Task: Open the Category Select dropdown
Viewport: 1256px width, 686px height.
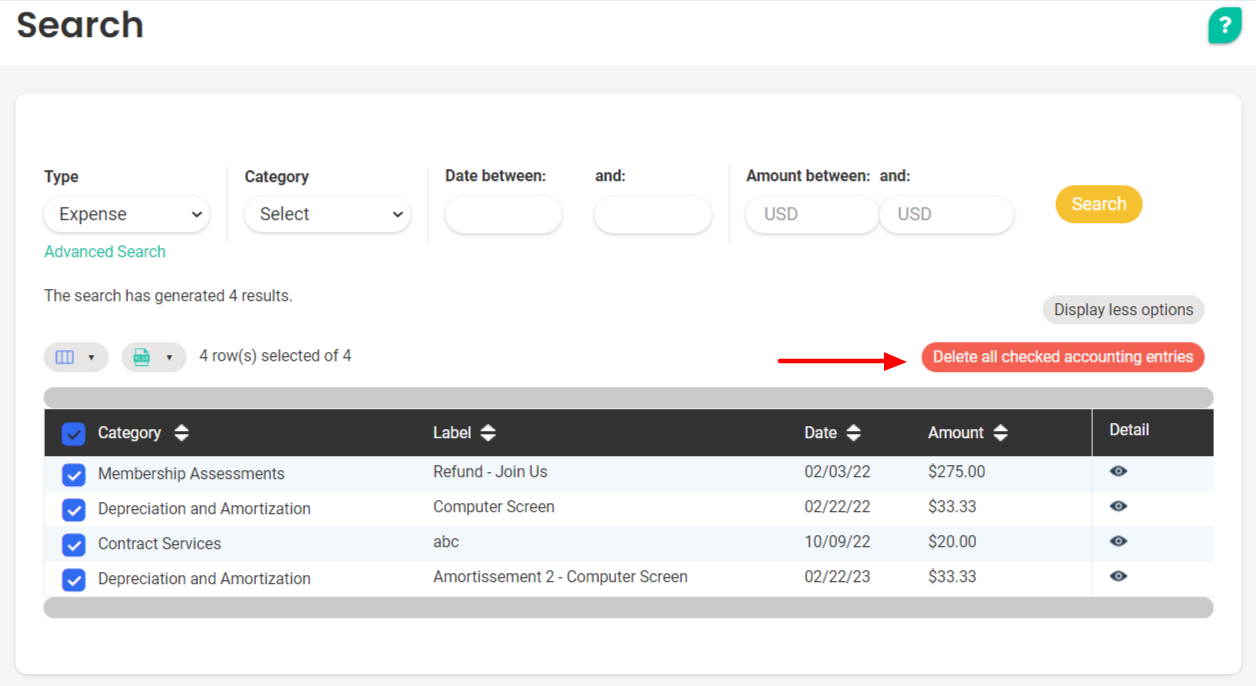Action: tap(328, 214)
